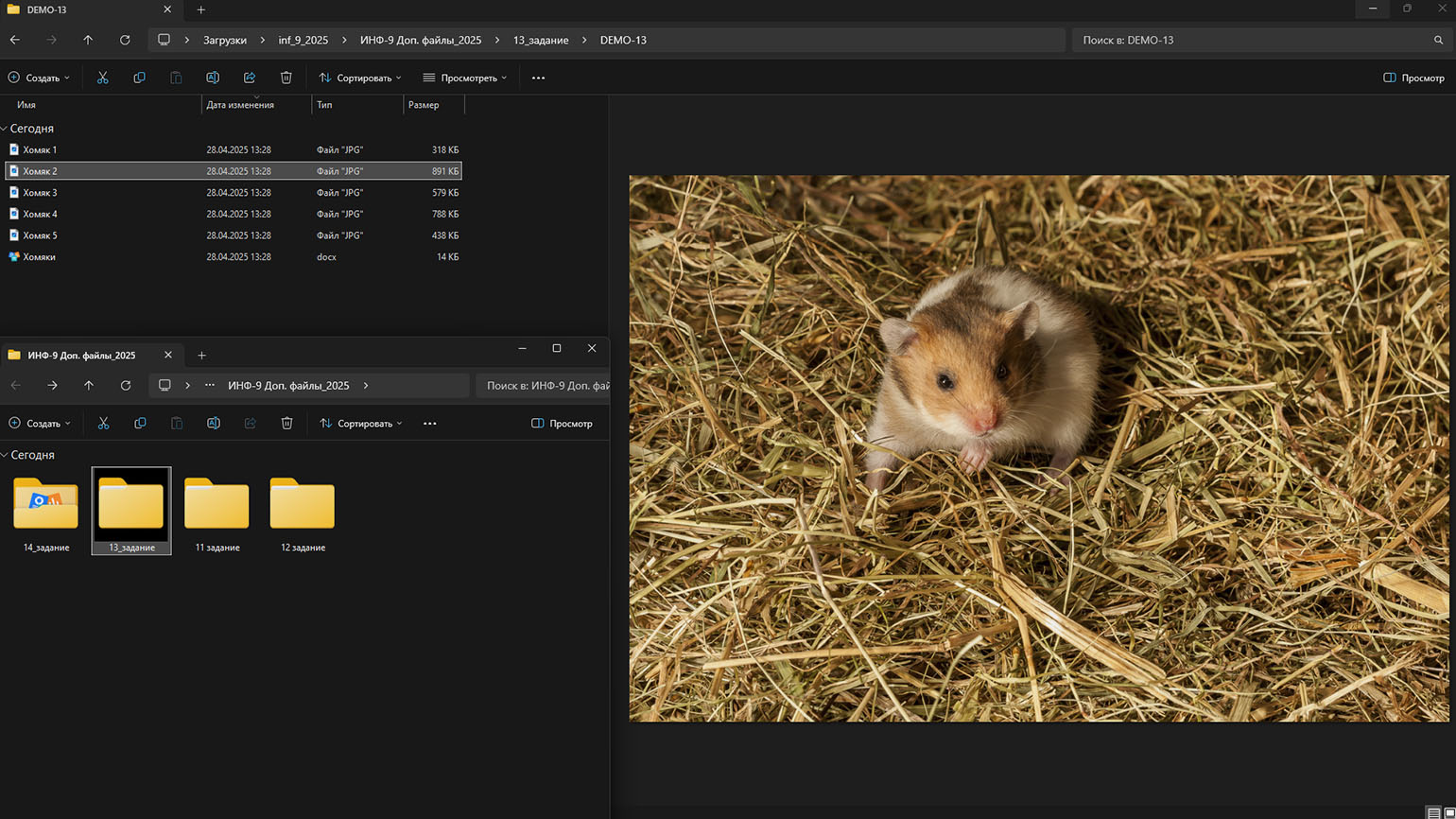The image size is (1456, 819).
Task: Refresh the DEMO-13 folder view
Action: point(125,40)
